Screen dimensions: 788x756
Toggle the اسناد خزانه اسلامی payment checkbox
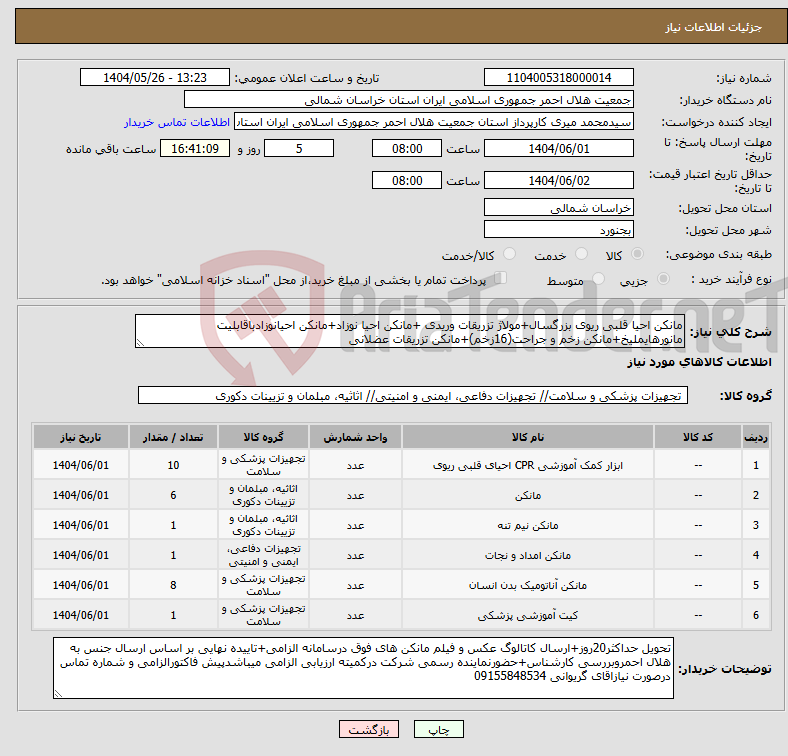pyautogui.click(x=500, y=277)
